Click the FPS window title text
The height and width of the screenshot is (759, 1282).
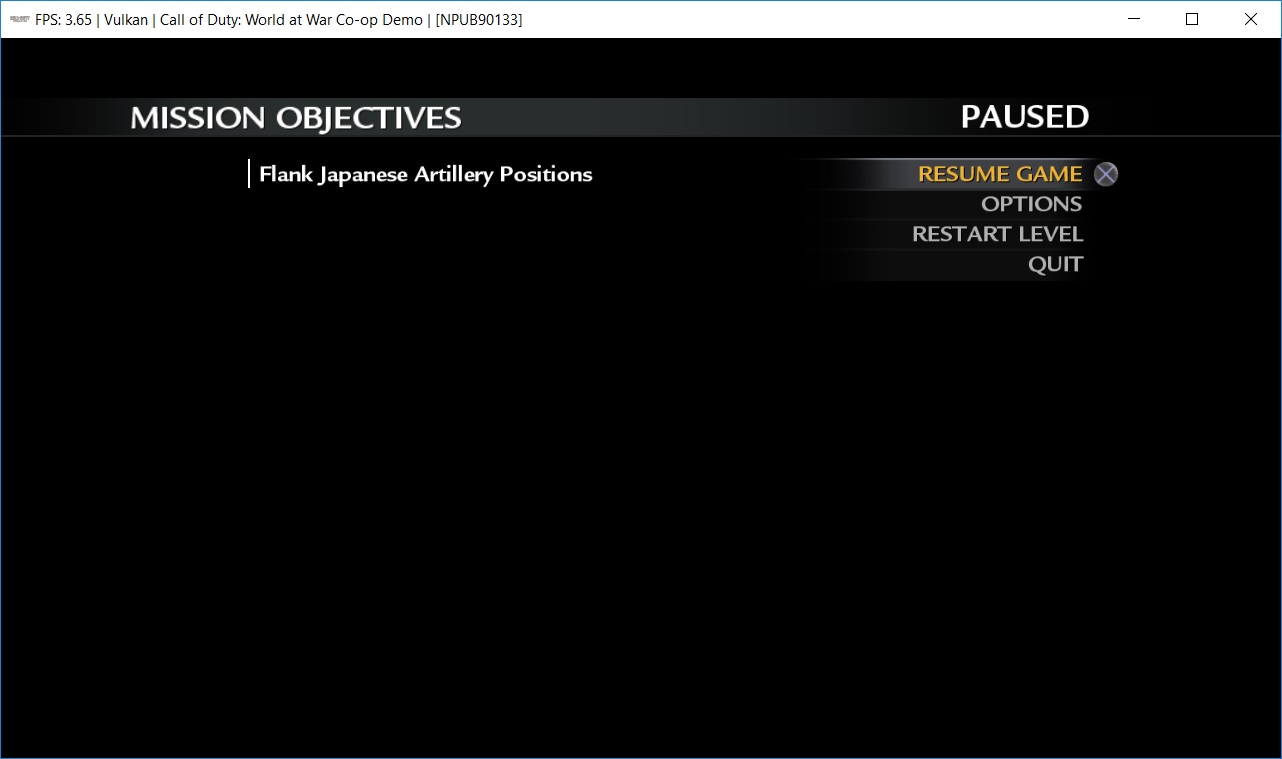pos(278,19)
